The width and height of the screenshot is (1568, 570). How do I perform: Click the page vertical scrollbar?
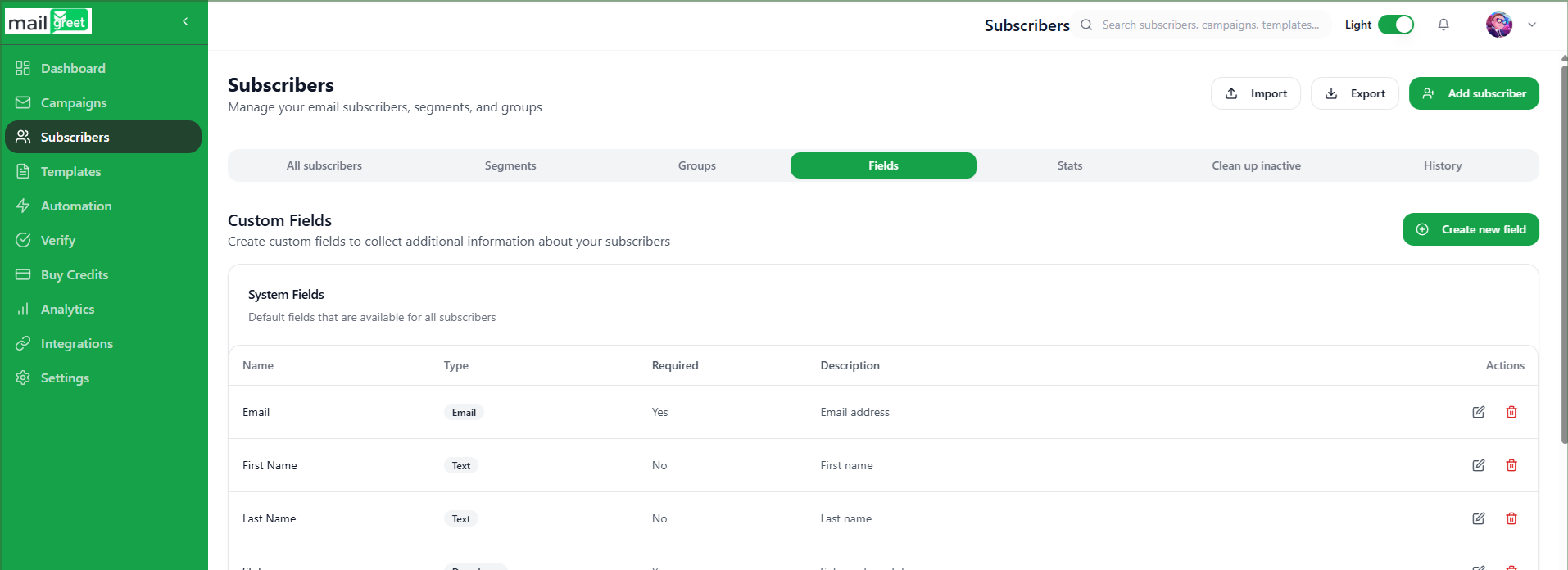[1564, 254]
